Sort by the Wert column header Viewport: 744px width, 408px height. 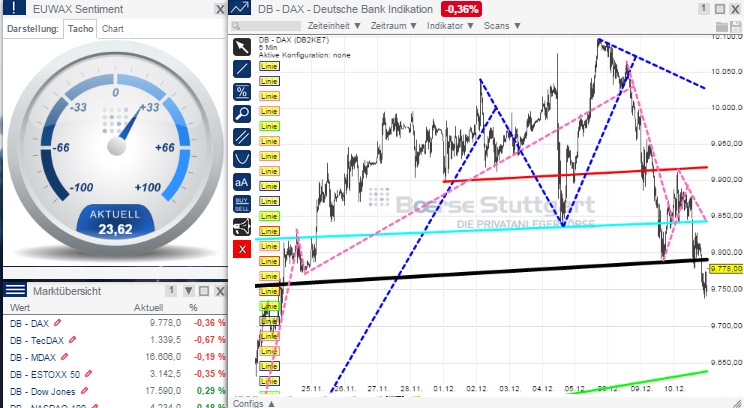20,307
